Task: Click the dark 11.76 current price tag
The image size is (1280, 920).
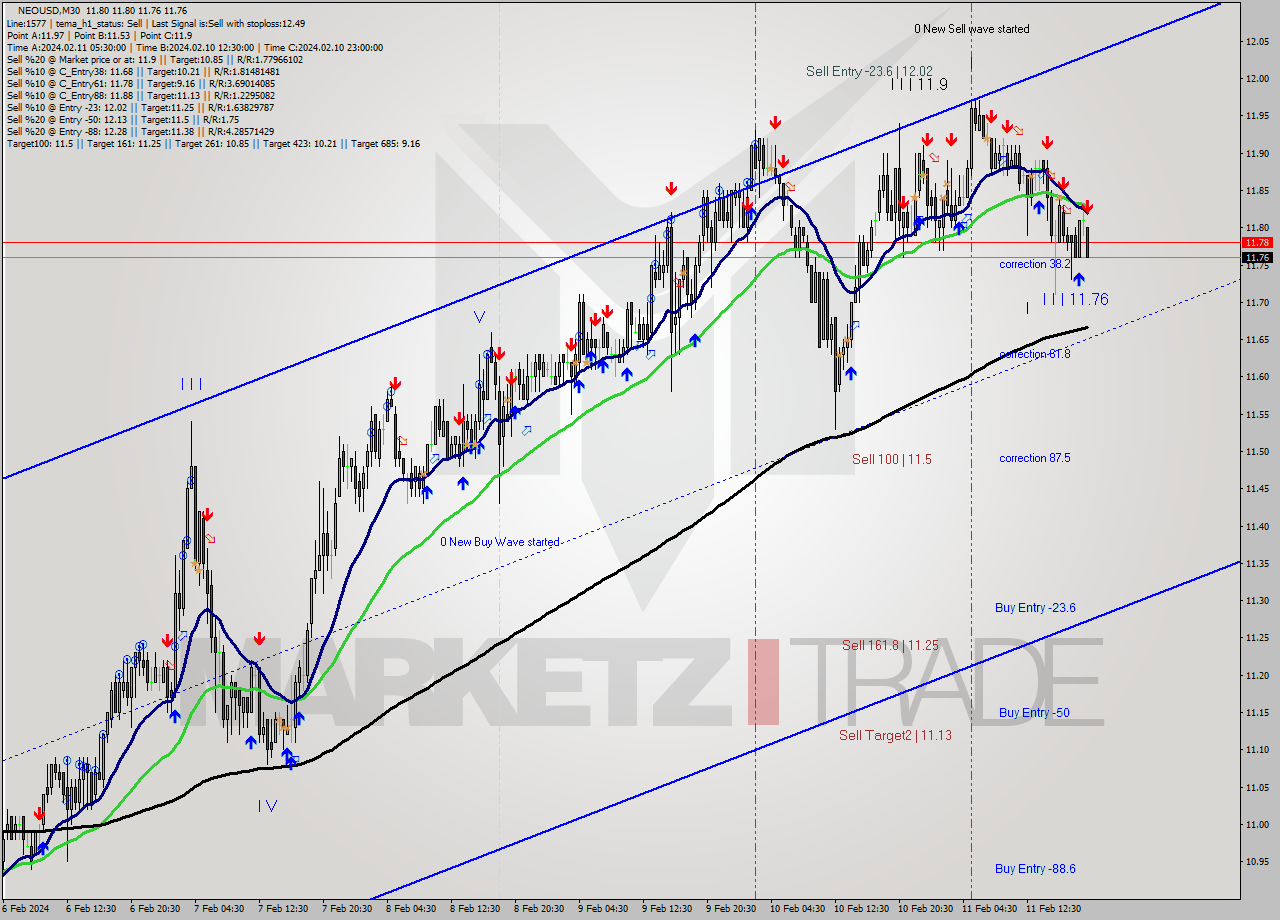Action: [1257, 257]
